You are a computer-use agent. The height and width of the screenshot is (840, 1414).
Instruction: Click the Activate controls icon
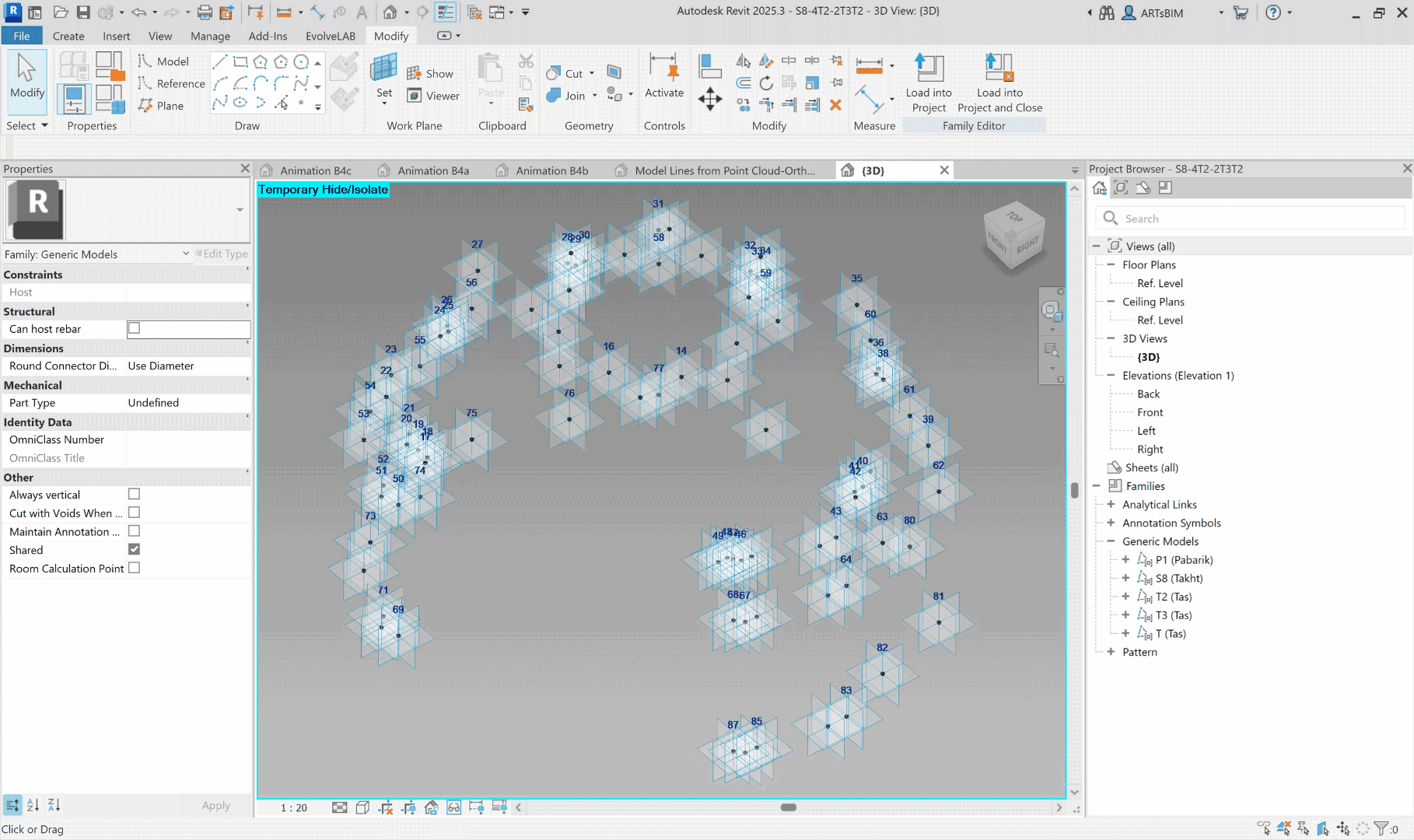[663, 70]
